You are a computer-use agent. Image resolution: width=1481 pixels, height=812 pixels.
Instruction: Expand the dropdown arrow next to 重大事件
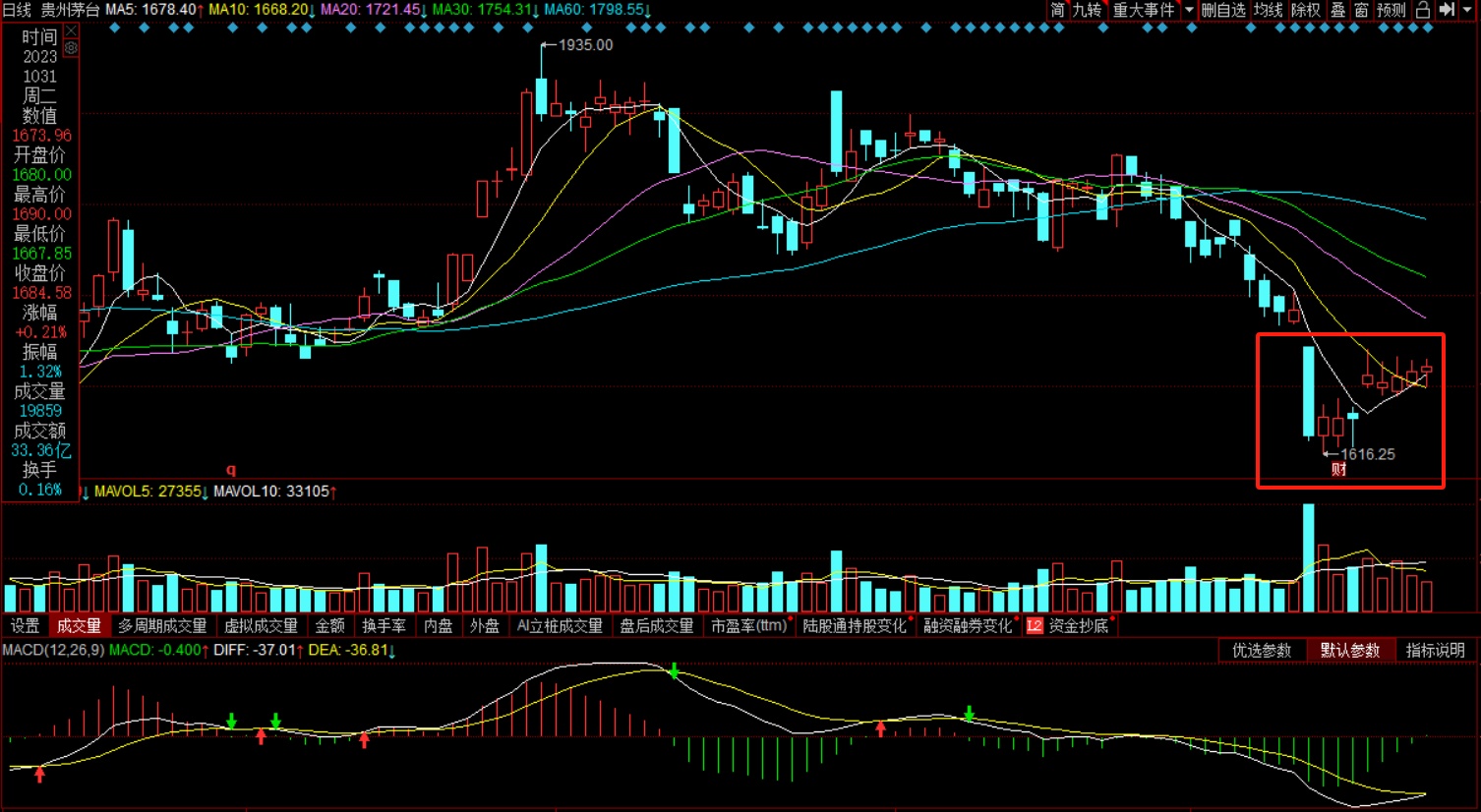click(x=1189, y=10)
